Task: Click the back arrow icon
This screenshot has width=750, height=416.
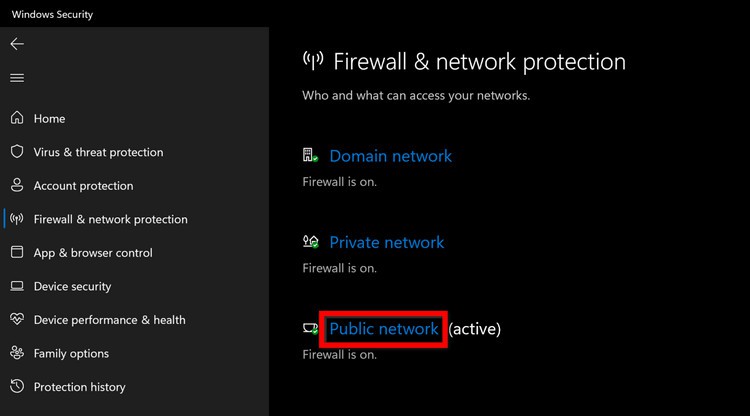Action: click(17, 44)
